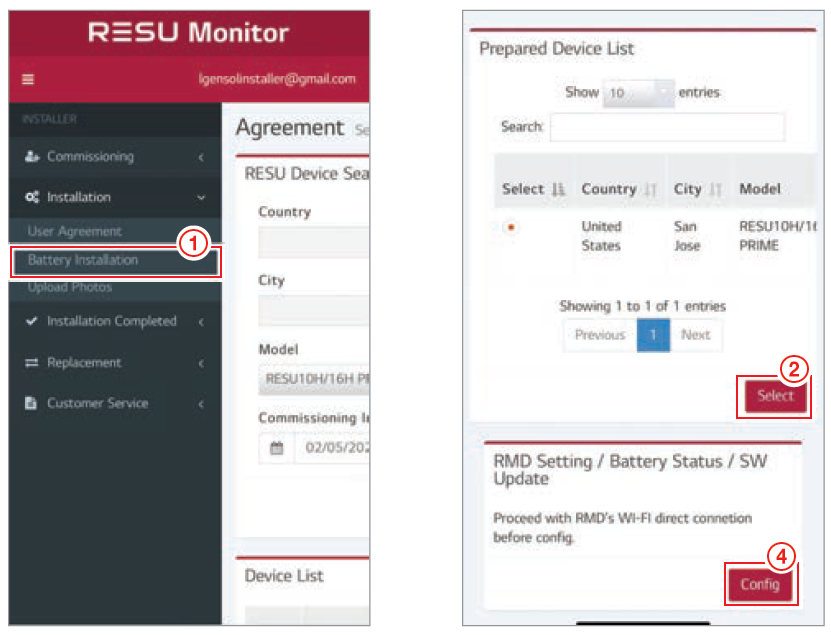
Task: Click the Commissioning users icon
Action: point(32,157)
